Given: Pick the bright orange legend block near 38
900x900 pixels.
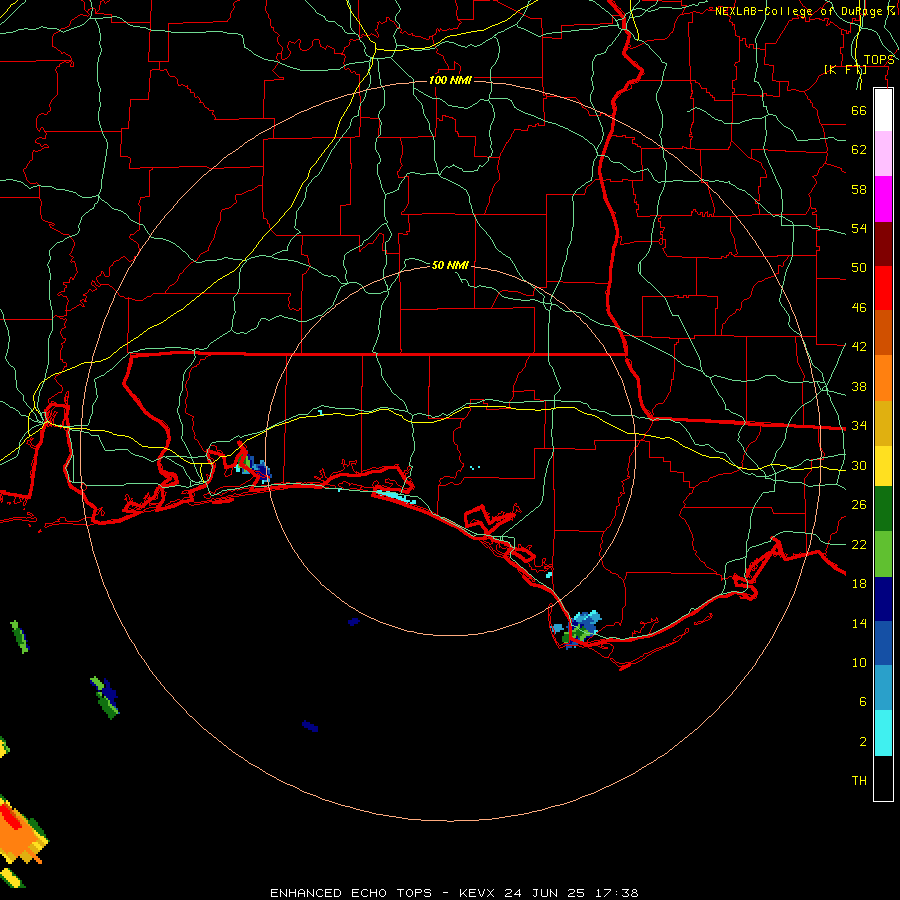Looking at the screenshot, I should coord(883,378).
